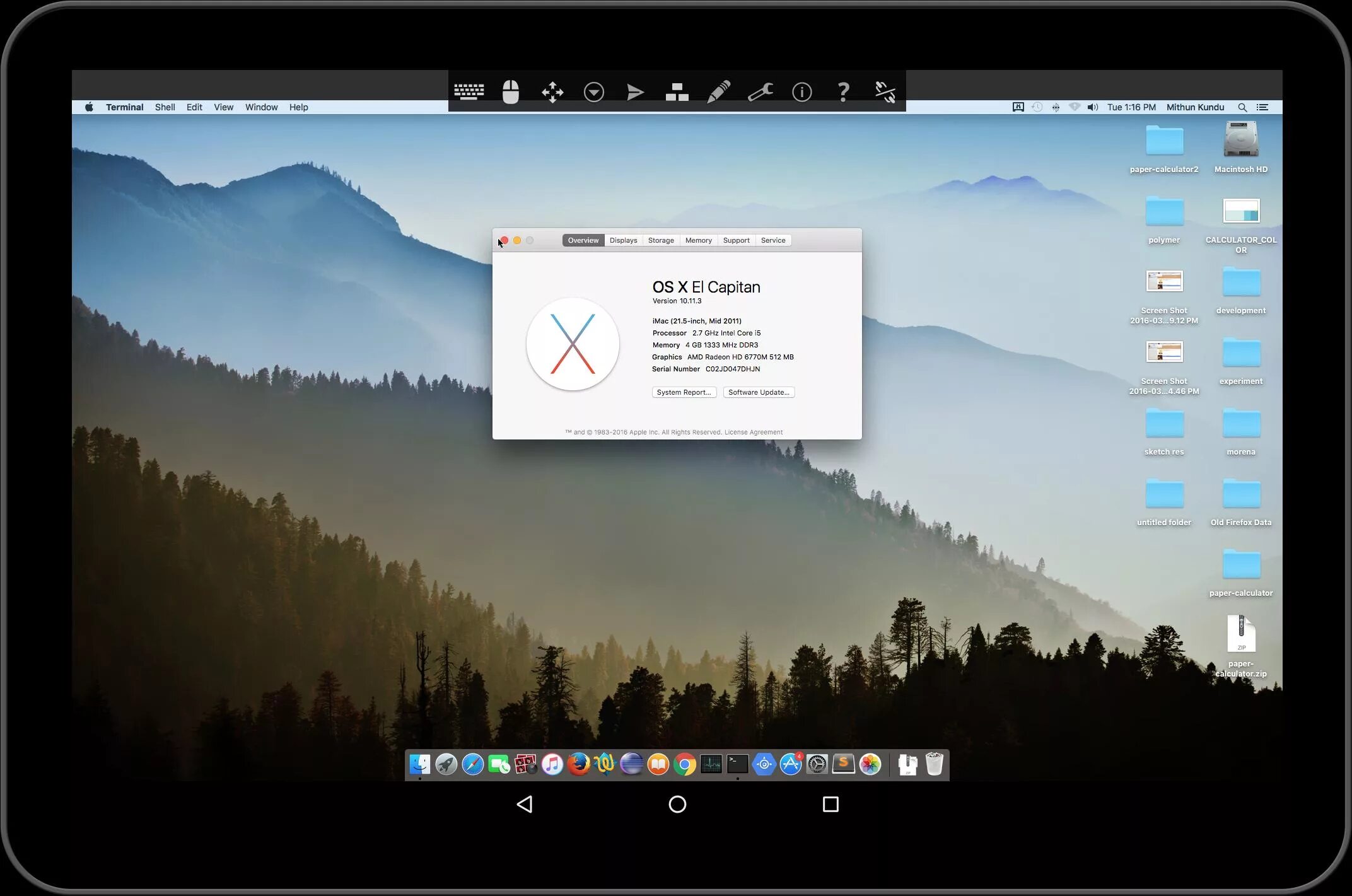Click the paper-plane send icon
Viewport: 1352px width, 896px height.
pyautogui.click(x=635, y=92)
